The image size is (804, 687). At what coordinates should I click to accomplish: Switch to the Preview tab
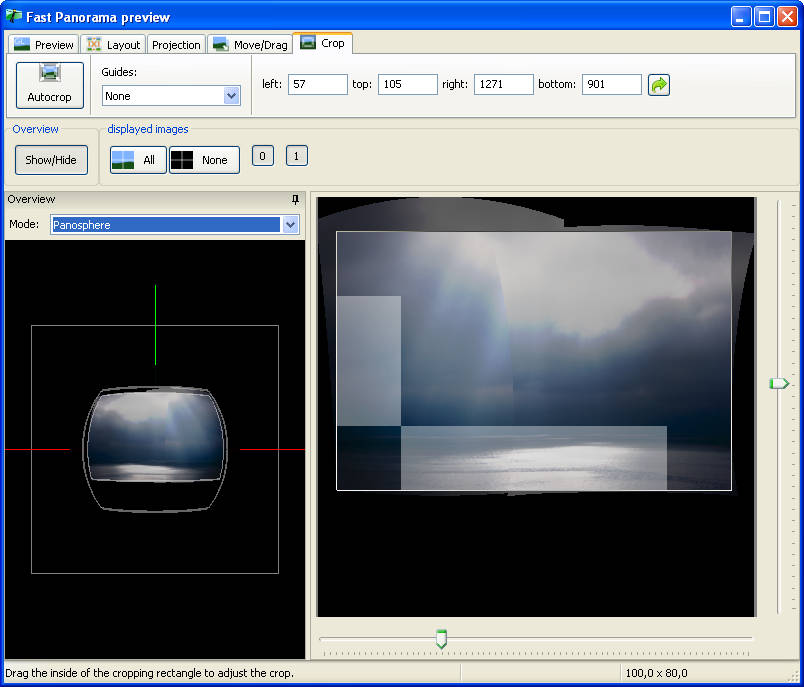[x=44, y=44]
